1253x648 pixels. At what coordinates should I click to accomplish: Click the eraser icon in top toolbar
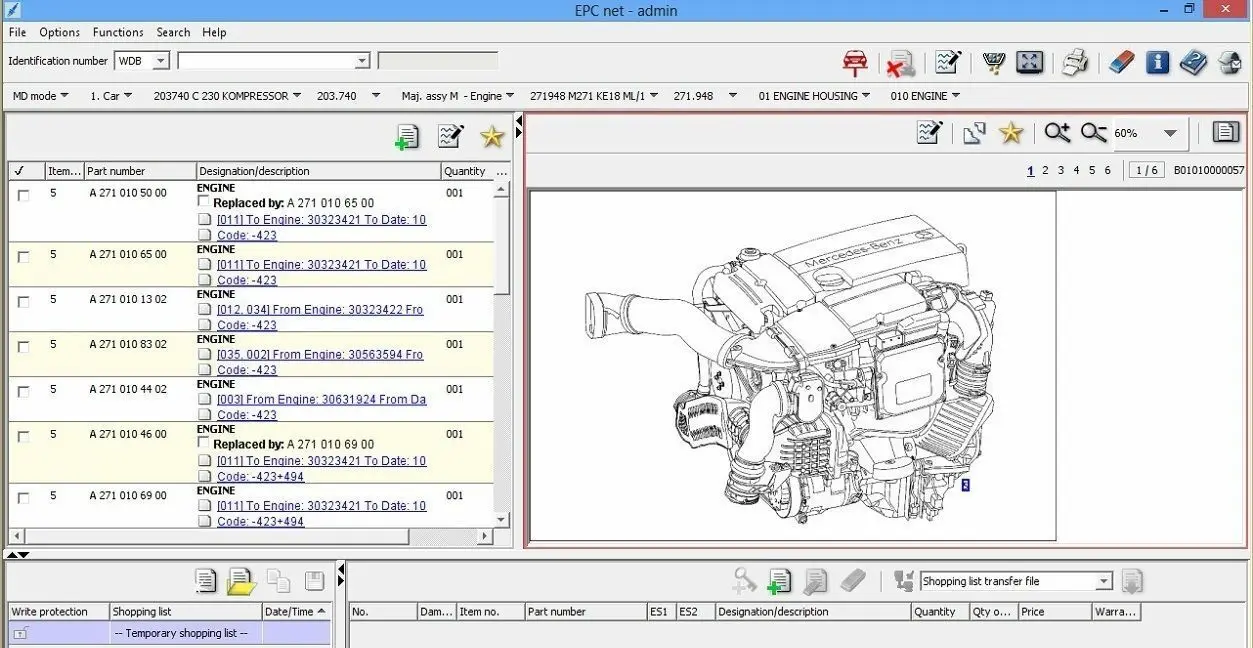coord(1121,63)
